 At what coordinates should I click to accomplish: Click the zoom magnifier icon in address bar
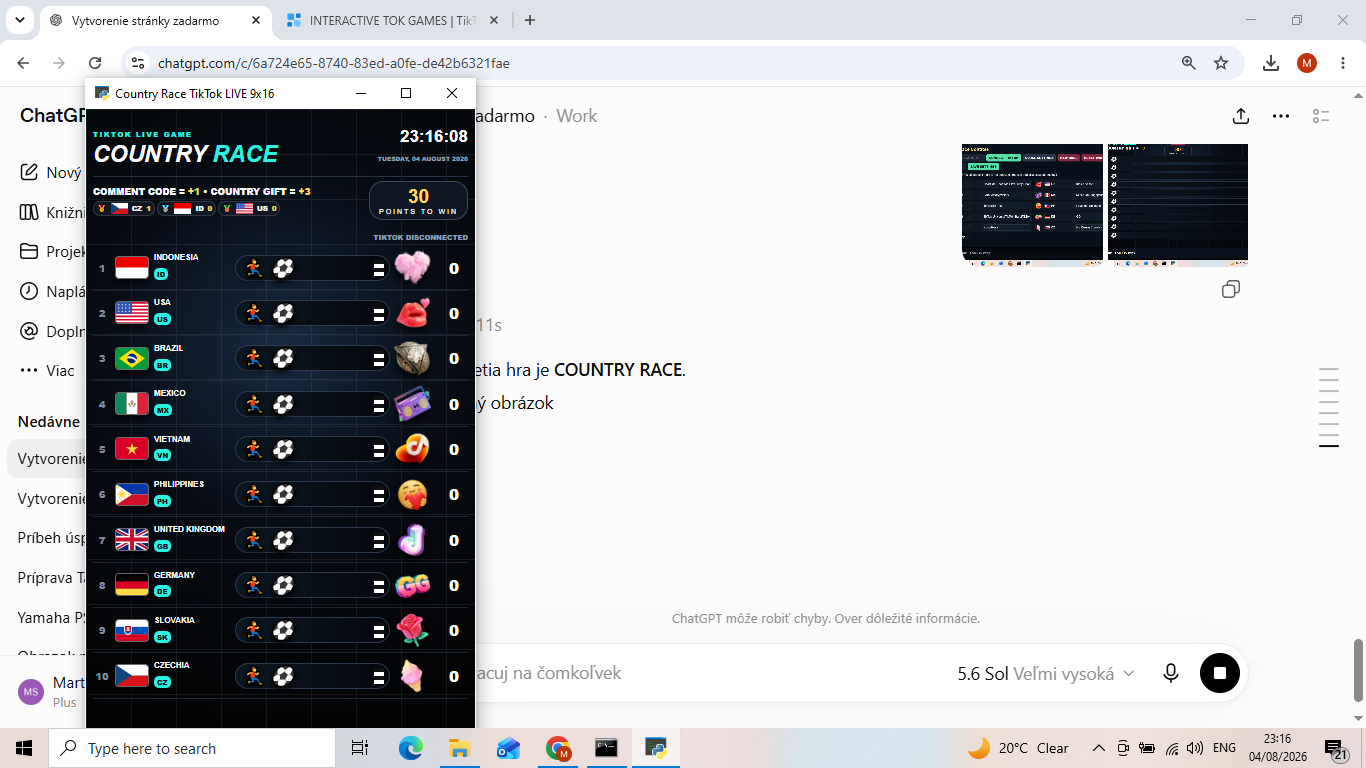1189,63
